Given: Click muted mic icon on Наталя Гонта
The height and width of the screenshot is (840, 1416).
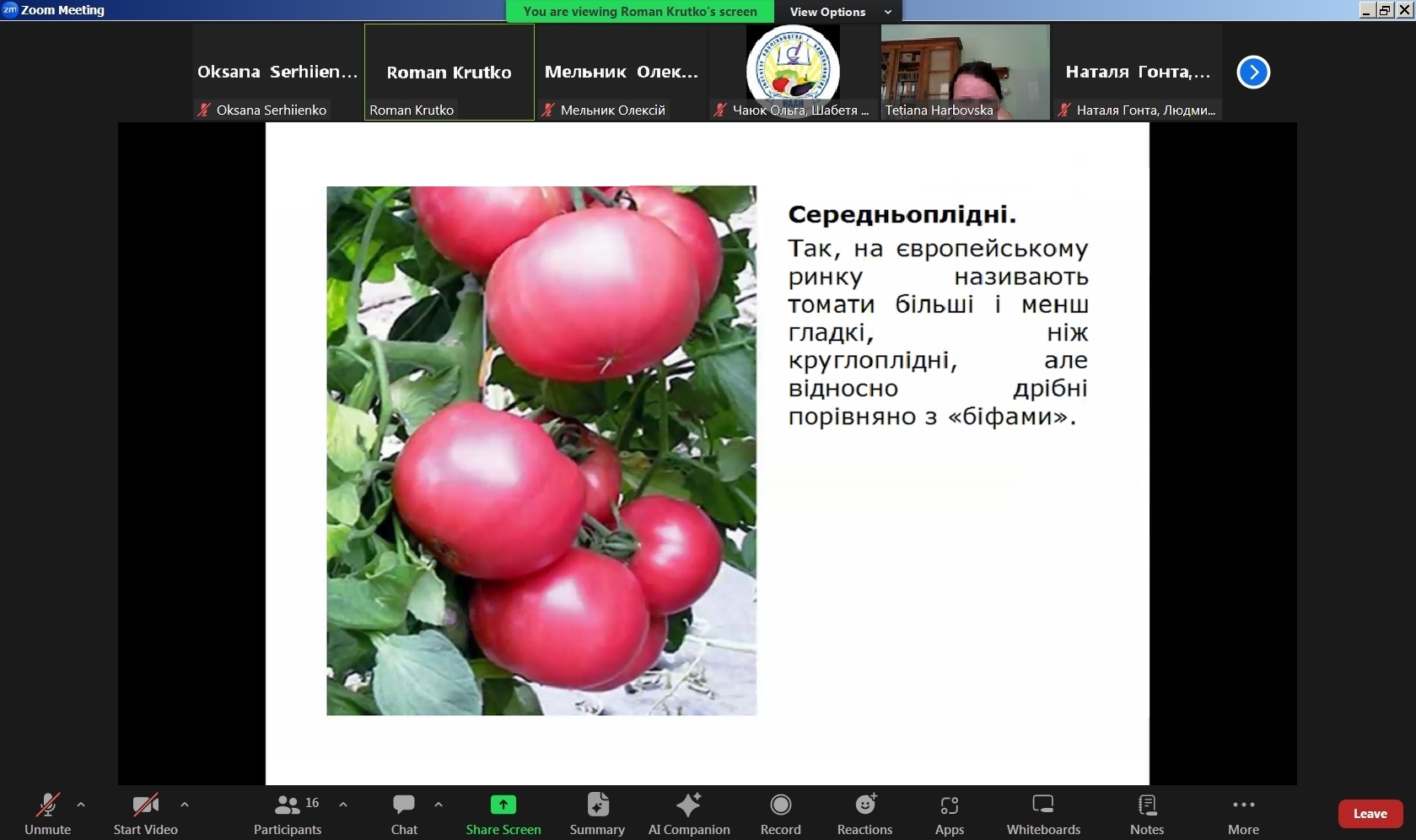Looking at the screenshot, I should [1063, 110].
